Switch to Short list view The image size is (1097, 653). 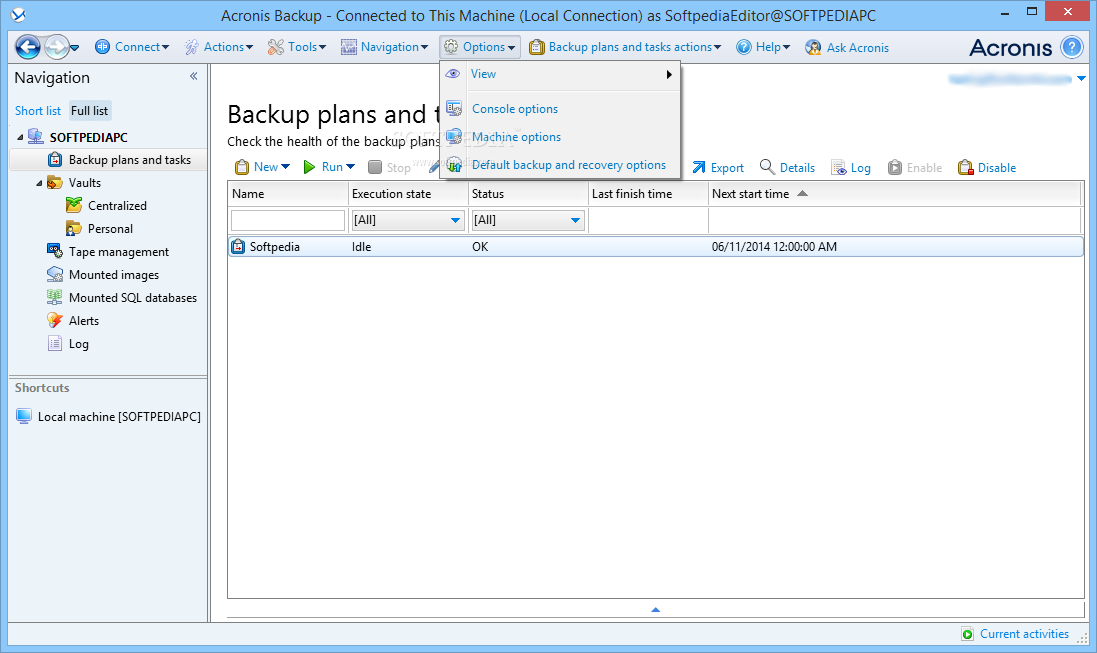[38, 111]
